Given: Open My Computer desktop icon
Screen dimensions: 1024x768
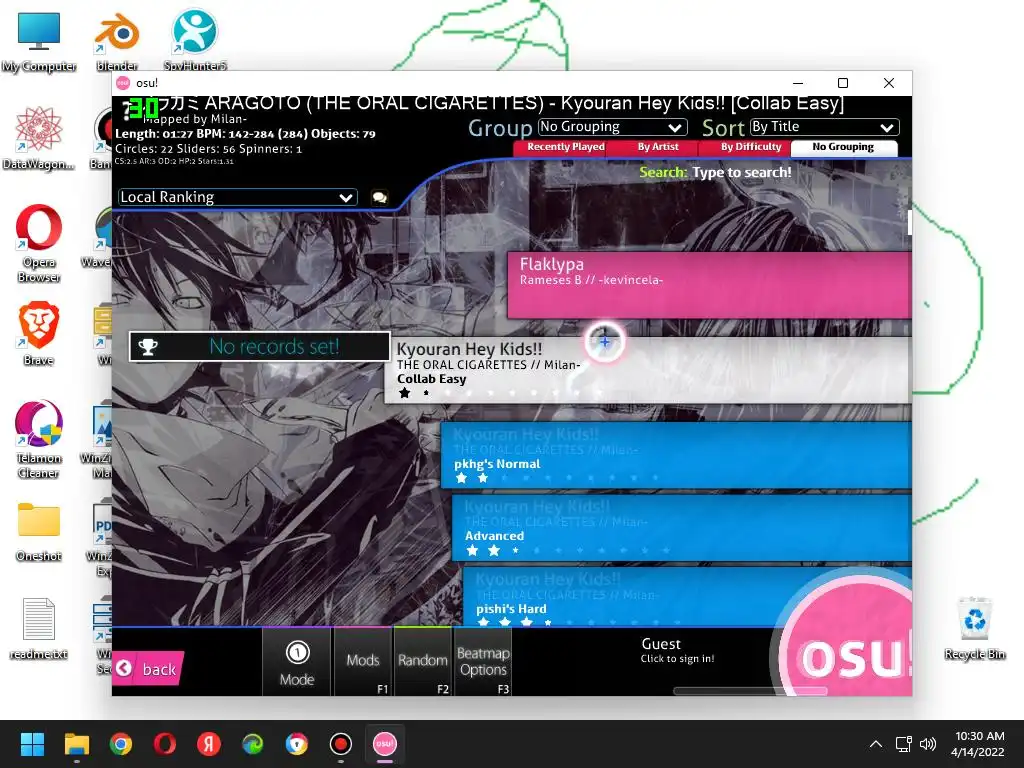Looking at the screenshot, I should click(39, 42).
